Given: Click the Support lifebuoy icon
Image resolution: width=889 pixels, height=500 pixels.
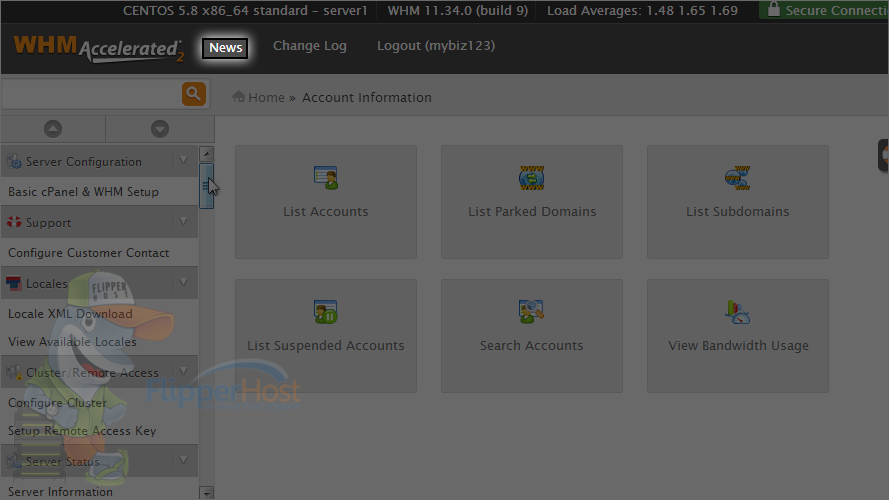Looking at the screenshot, I should click(14, 222).
